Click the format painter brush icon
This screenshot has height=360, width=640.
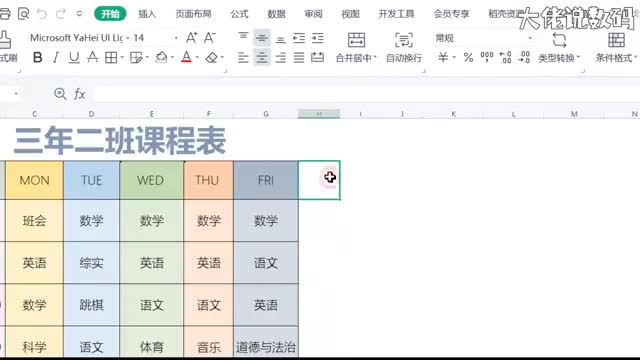click(6, 40)
